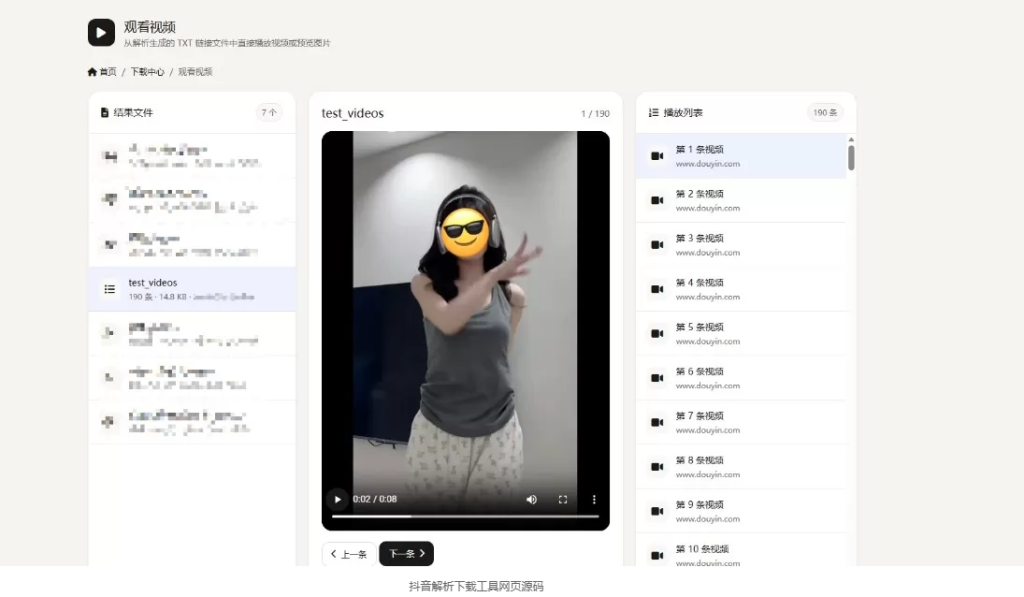Select 第 7 条视频 in playlist

(x=741, y=423)
